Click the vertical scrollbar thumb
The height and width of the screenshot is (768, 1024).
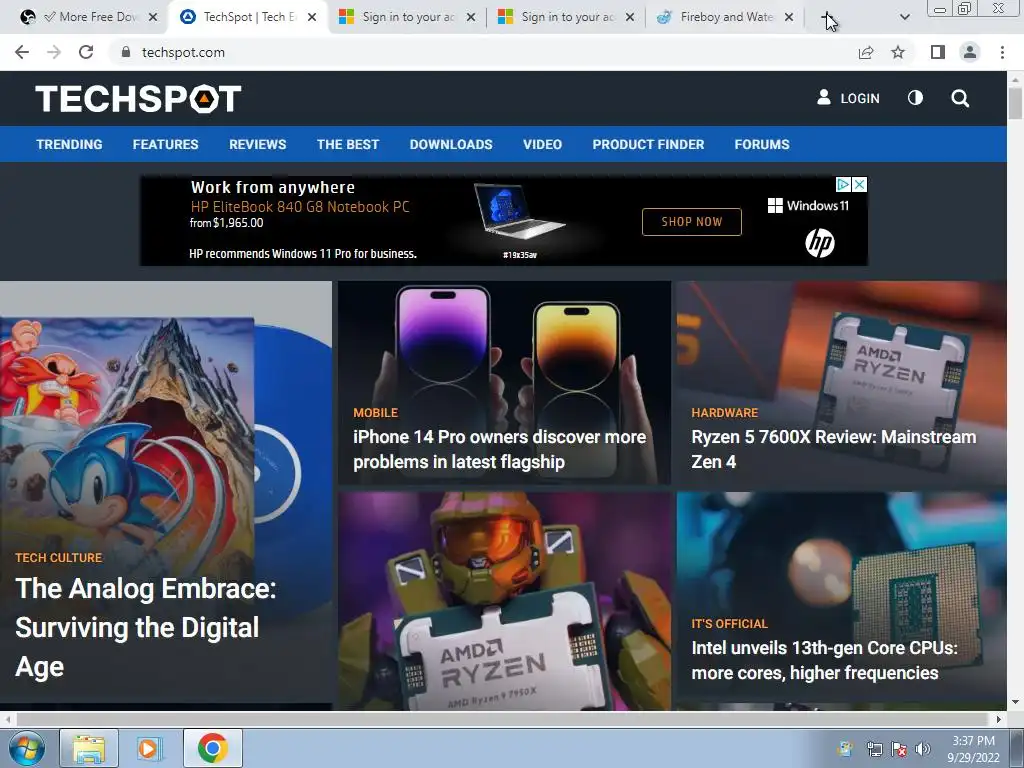[x=1015, y=103]
